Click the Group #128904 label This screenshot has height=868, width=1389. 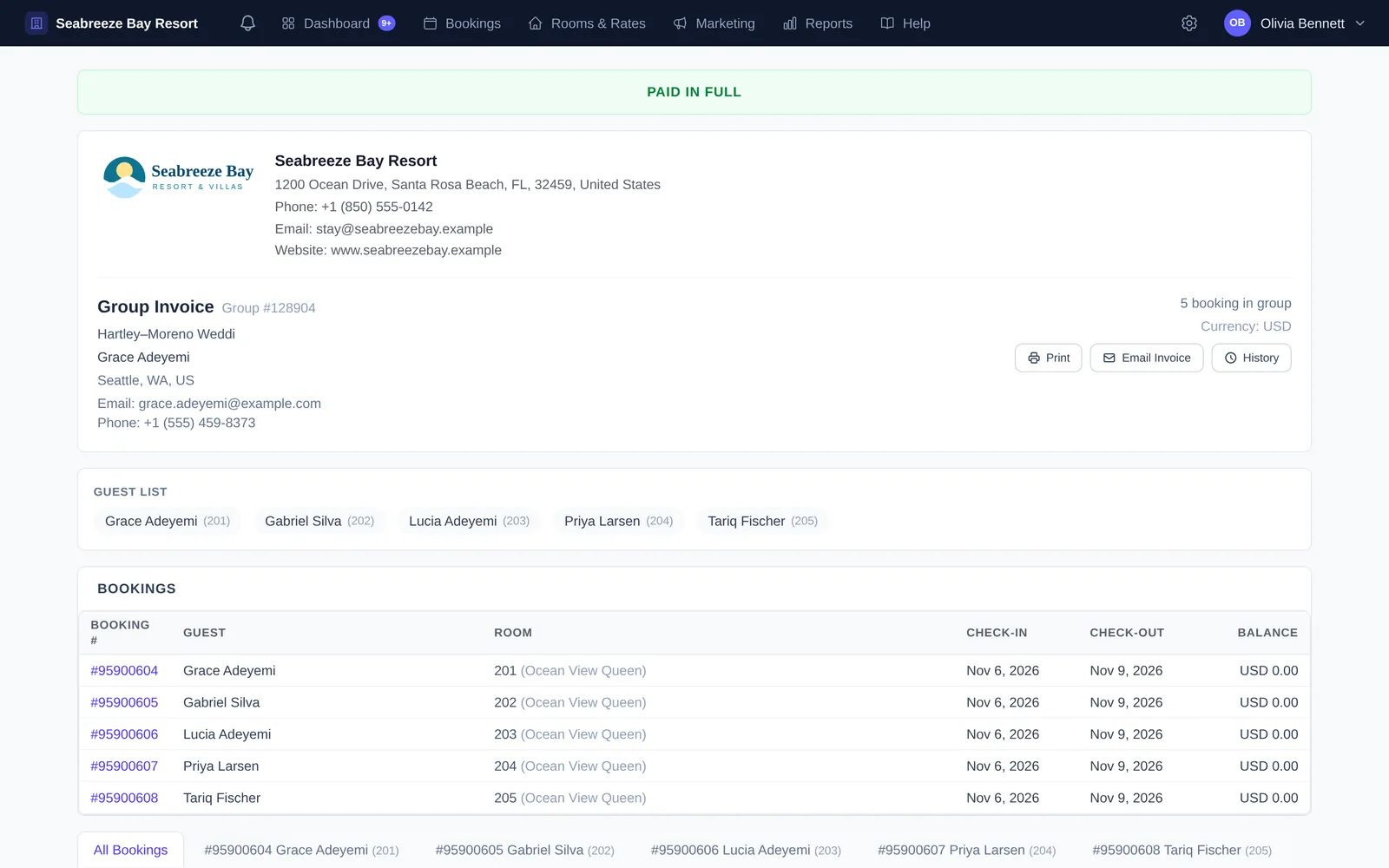pos(268,308)
